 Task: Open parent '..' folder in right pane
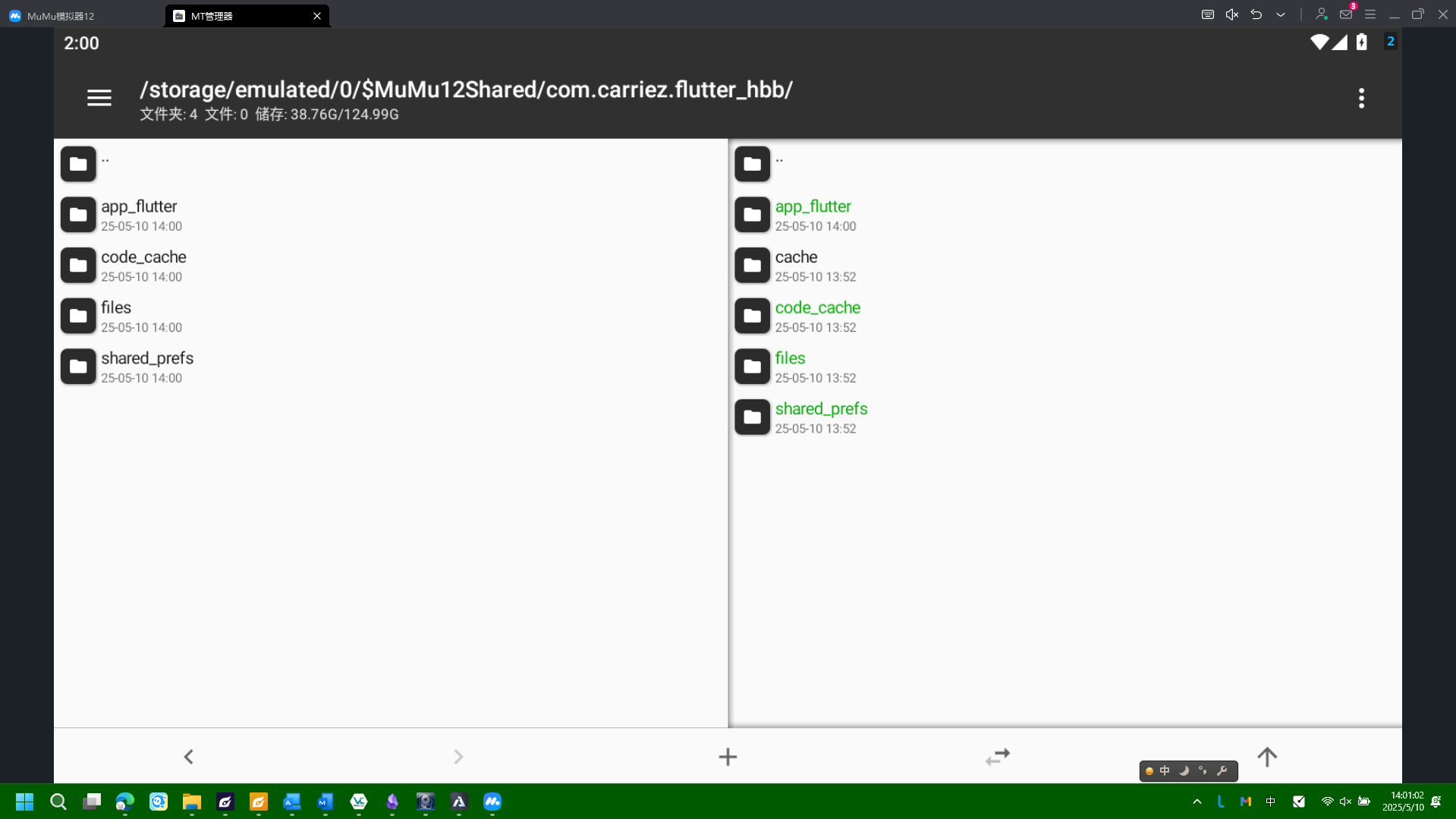point(1065,164)
